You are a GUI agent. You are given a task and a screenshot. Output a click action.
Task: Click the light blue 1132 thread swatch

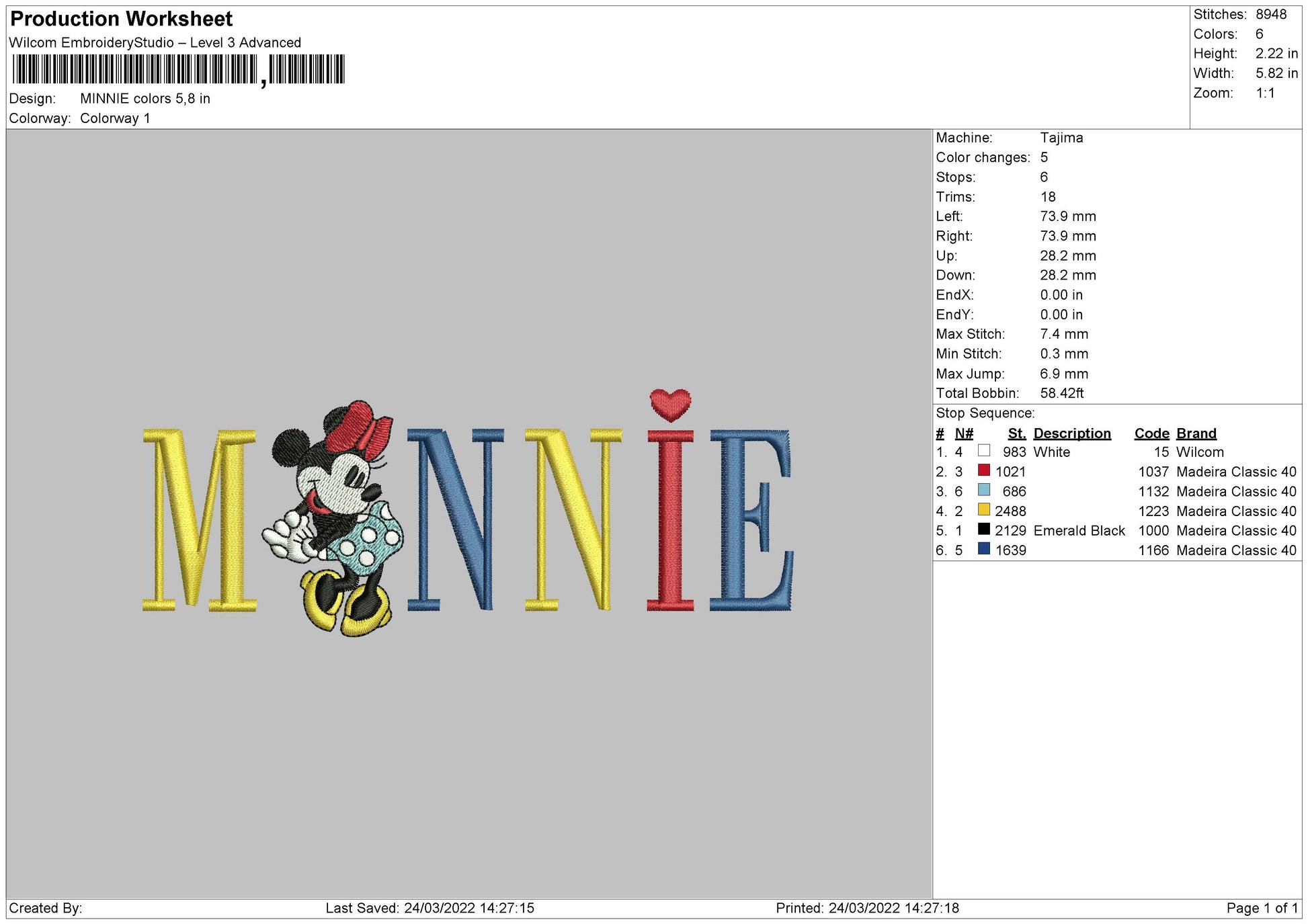tap(983, 490)
